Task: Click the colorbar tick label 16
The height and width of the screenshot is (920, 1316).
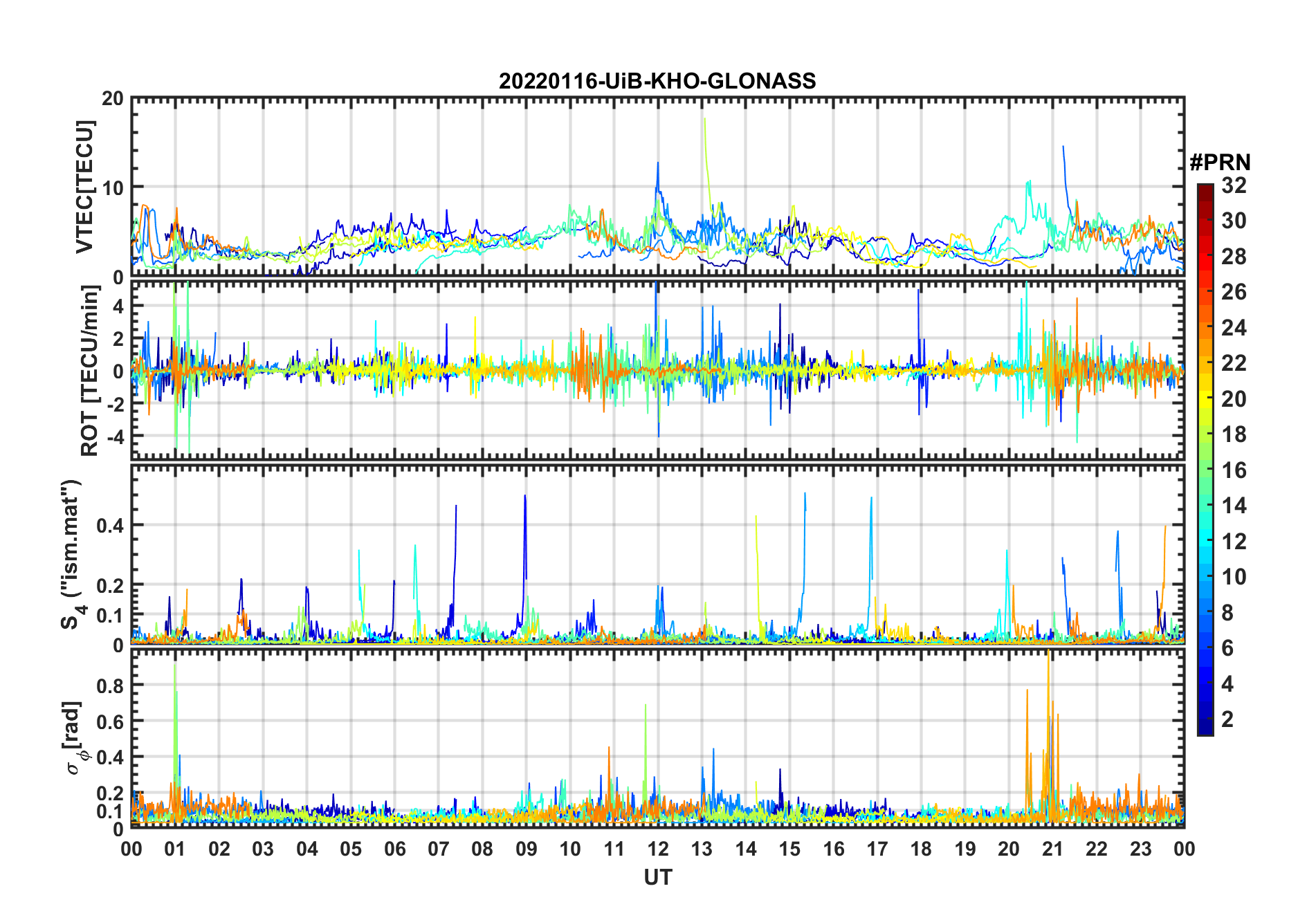Action: pos(1234,470)
